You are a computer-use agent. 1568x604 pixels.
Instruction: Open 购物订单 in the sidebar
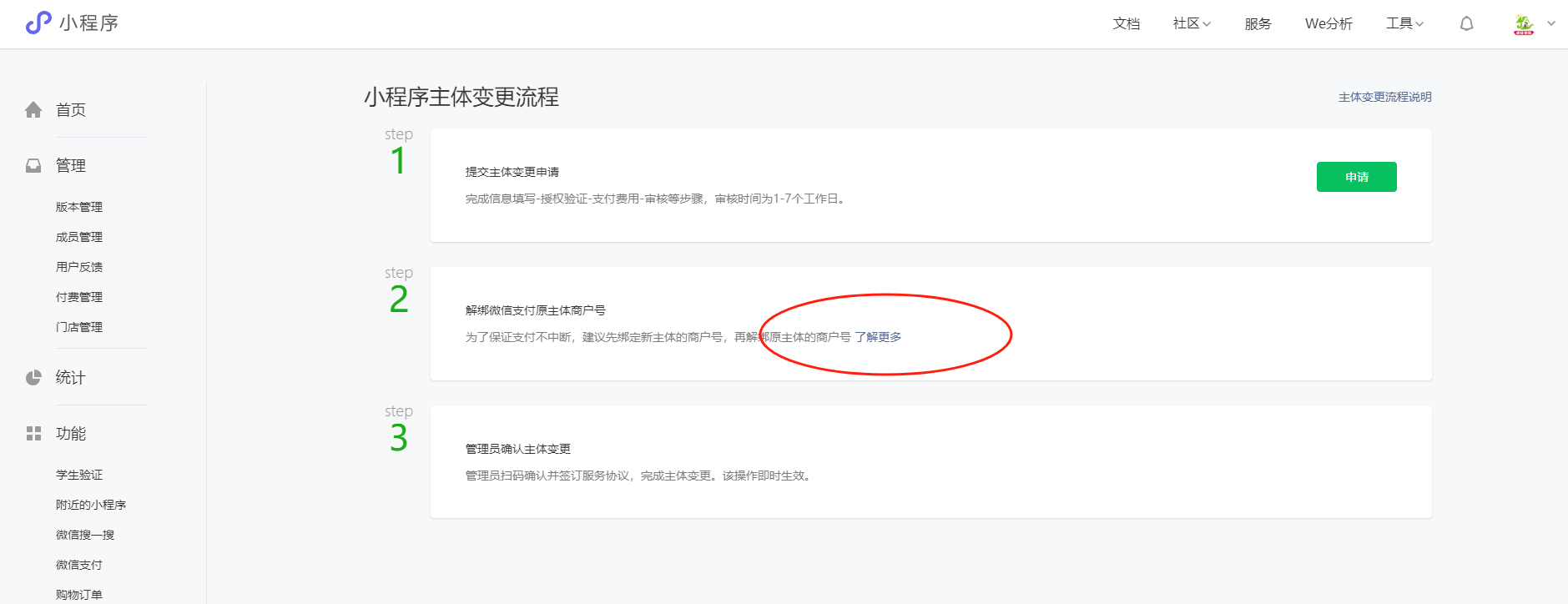point(79,595)
